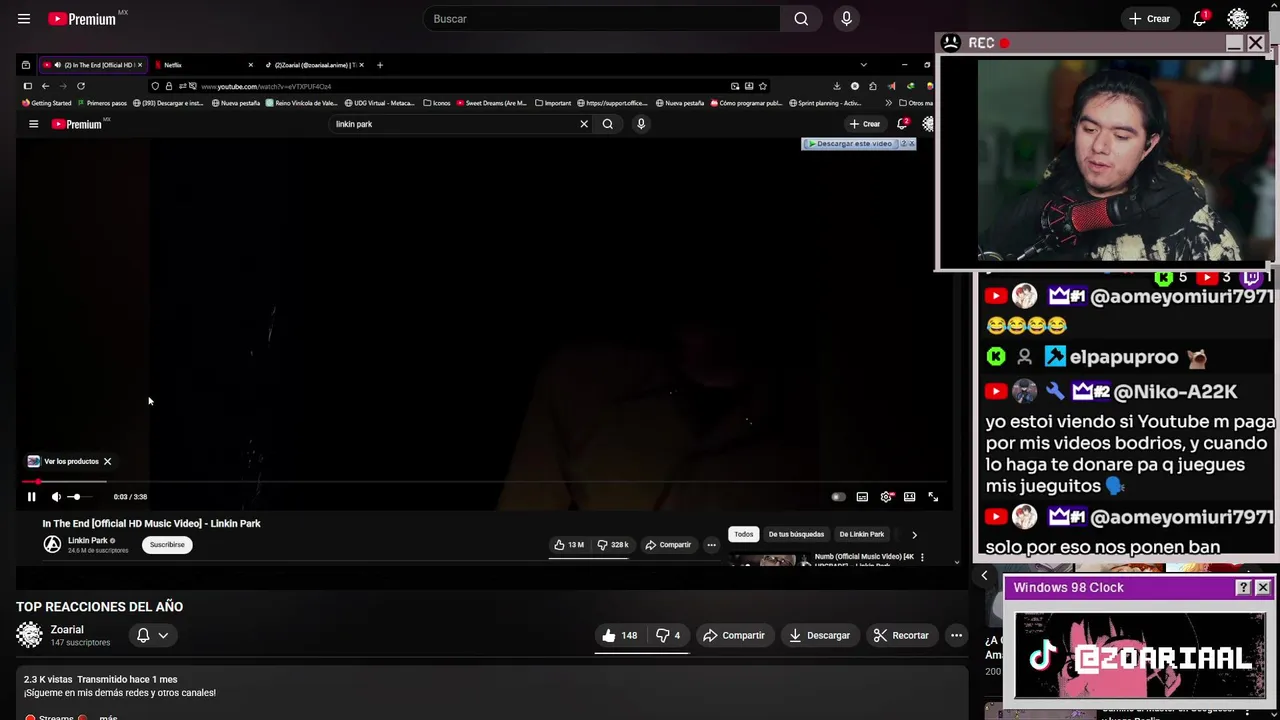Image resolution: width=1280 pixels, height=720 pixels.
Task: Enter fullscreen on the inner player
Action: 933,497
